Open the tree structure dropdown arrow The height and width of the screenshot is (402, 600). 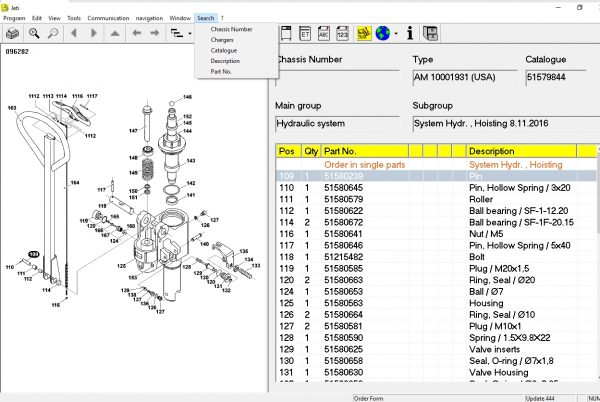click(190, 34)
